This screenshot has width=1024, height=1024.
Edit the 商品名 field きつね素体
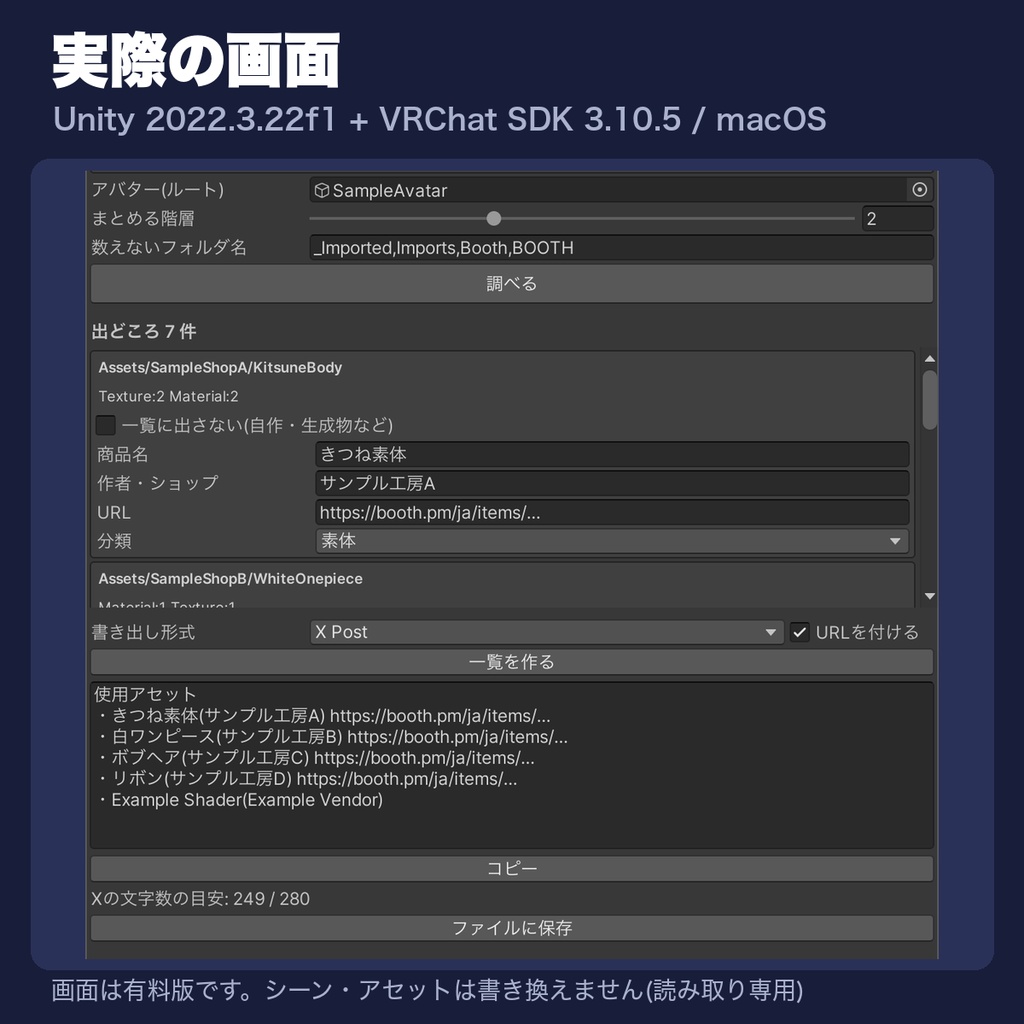click(612, 454)
